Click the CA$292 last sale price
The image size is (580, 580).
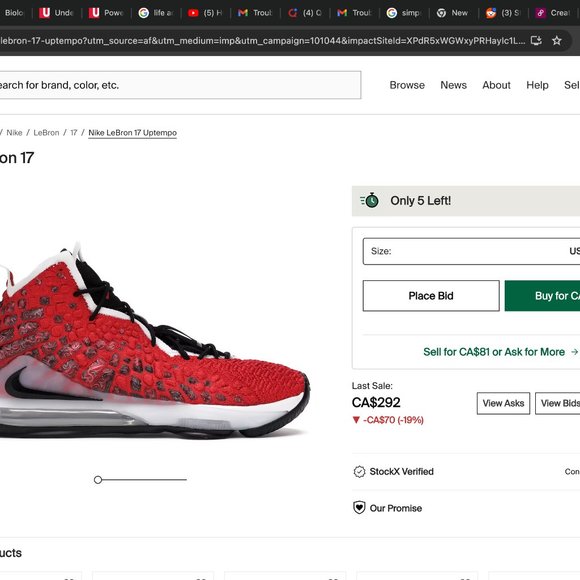[x=376, y=402]
